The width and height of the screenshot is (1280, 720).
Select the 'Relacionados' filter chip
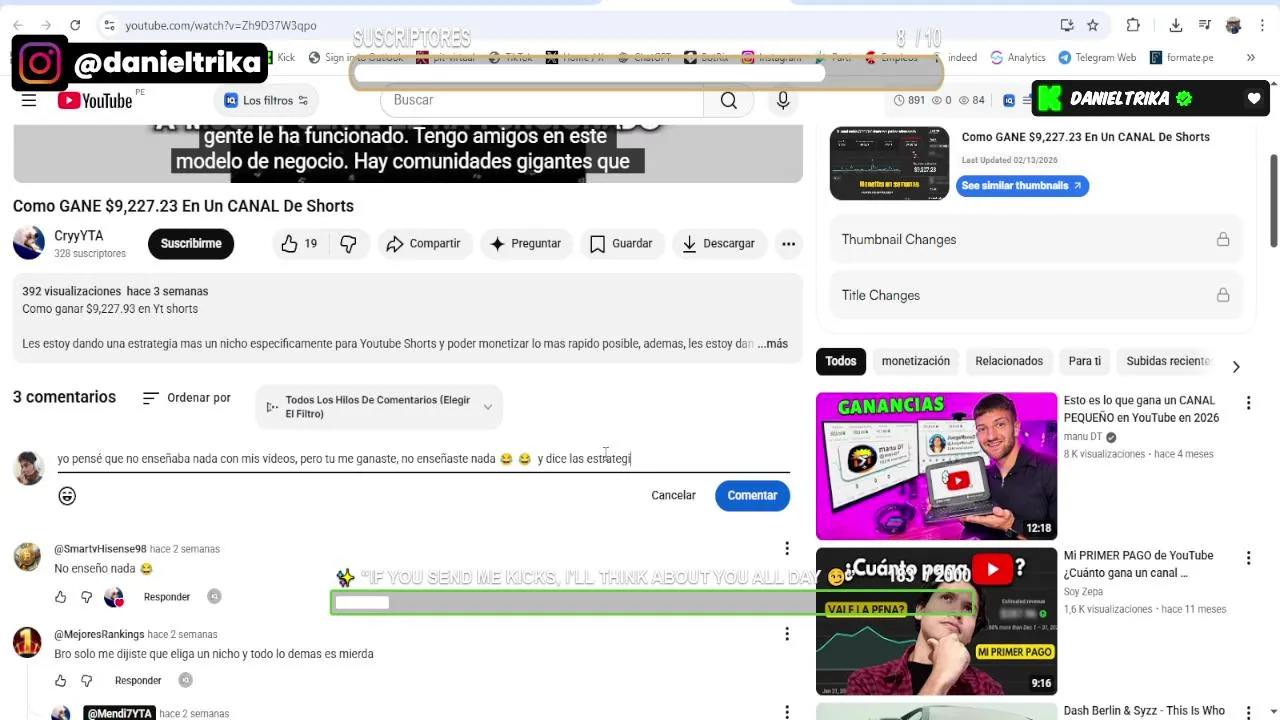tap(1009, 361)
